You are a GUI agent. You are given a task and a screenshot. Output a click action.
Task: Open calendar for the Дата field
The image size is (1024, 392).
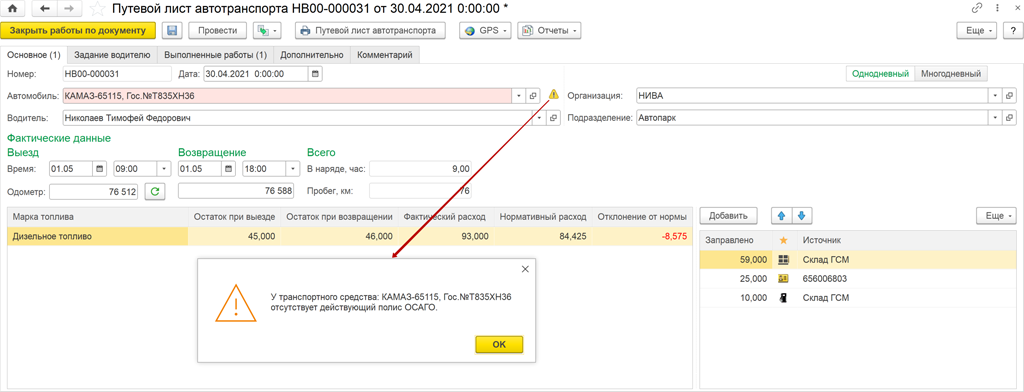(315, 74)
